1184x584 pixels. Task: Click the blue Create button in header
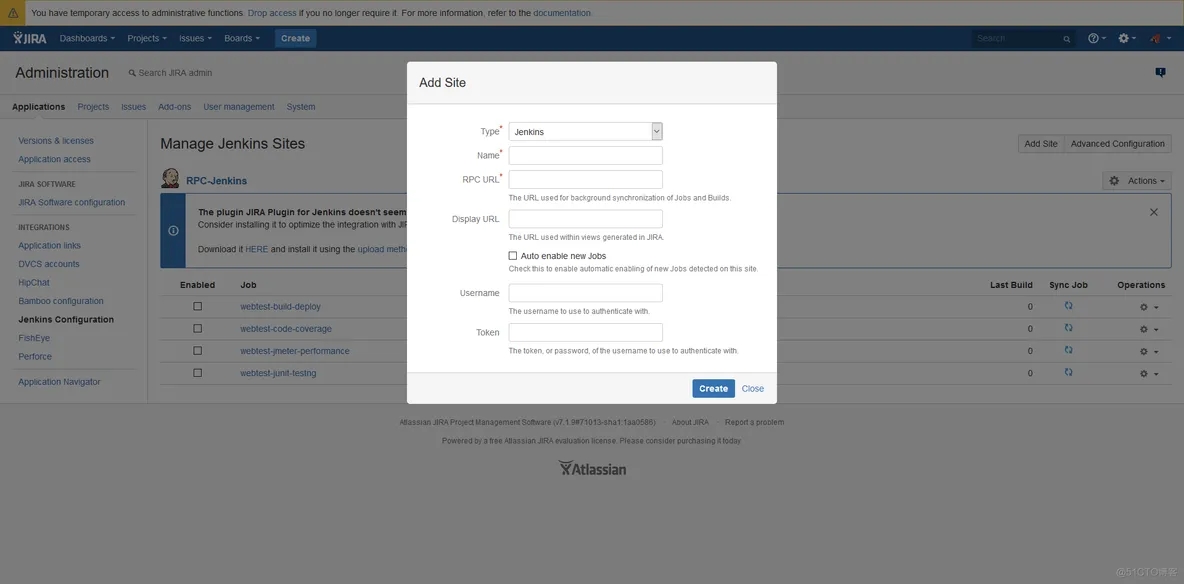click(295, 39)
